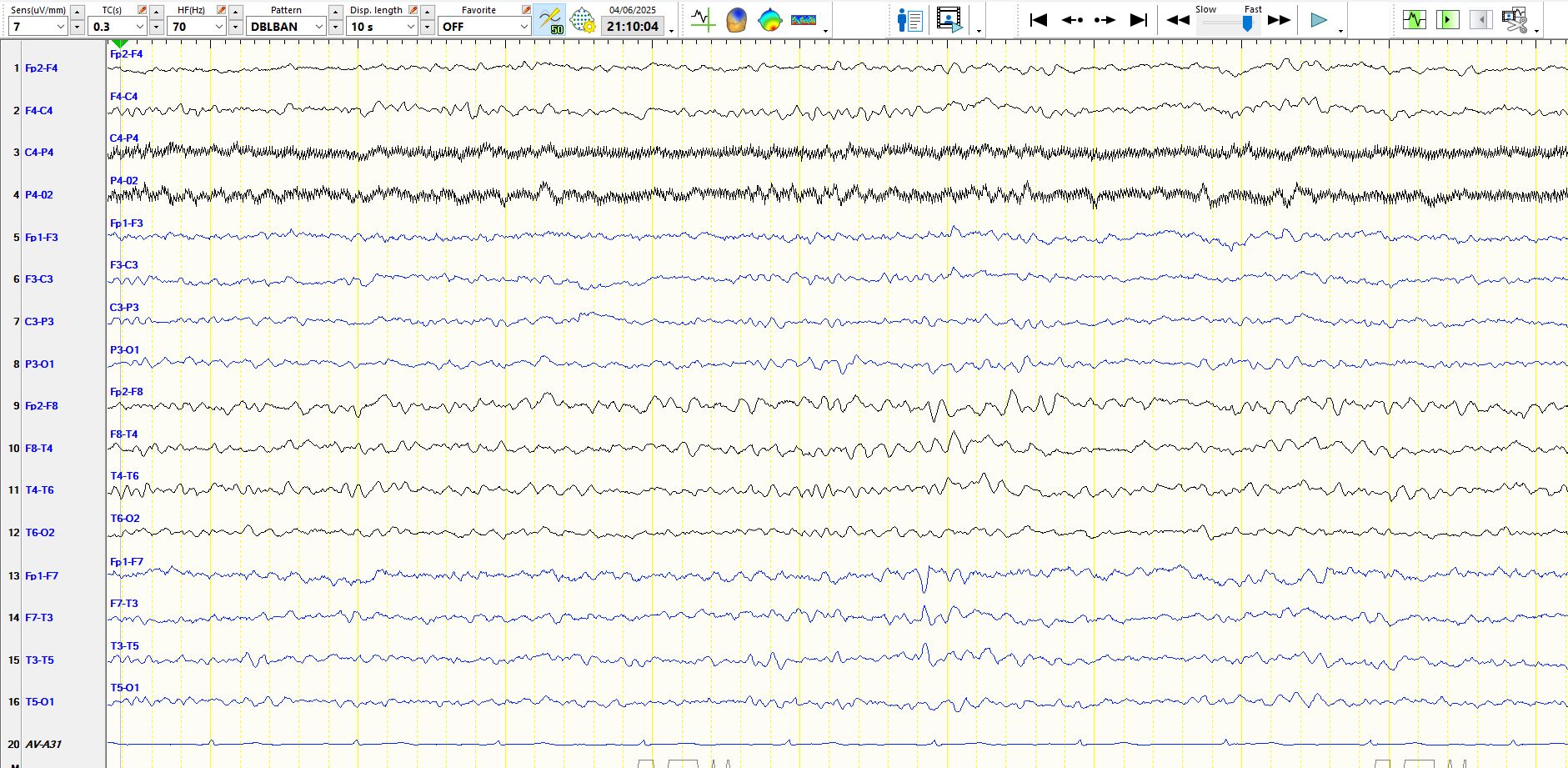Open the patient video playback icon
The height and width of the screenshot is (768, 1568).
tap(949, 19)
